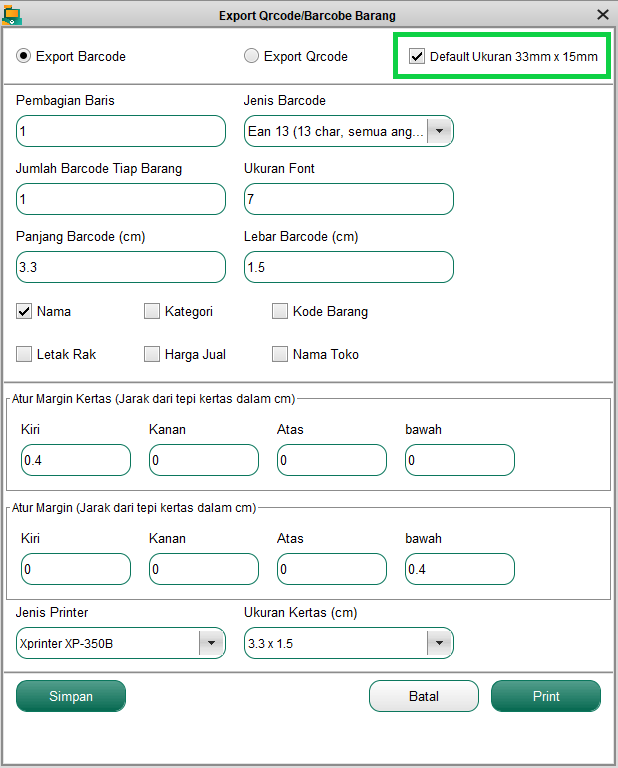Close the Export Qrcode/Barcode dialog
The image size is (618, 768).
tap(602, 15)
